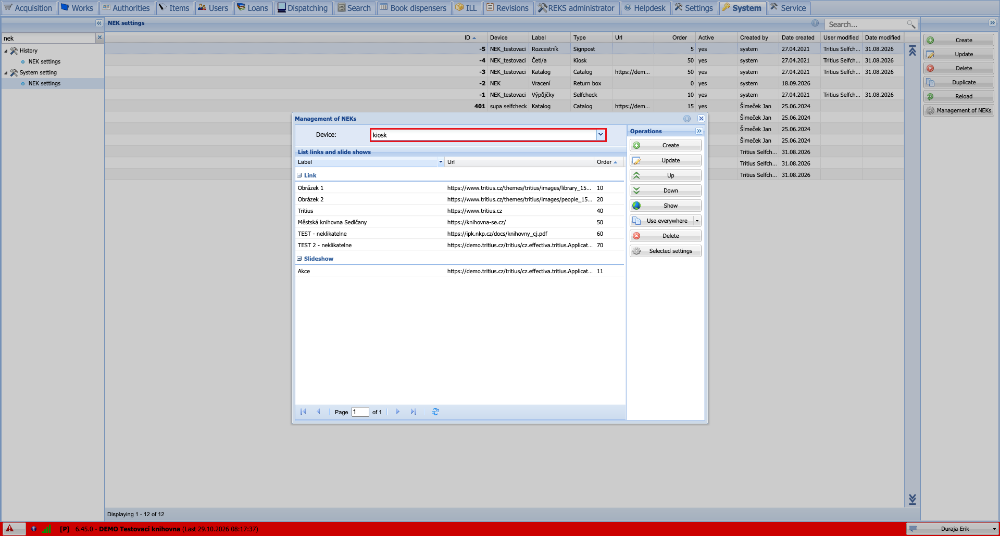Clear the nek filter in left panel
This screenshot has width=1000, height=536.
(x=99, y=38)
